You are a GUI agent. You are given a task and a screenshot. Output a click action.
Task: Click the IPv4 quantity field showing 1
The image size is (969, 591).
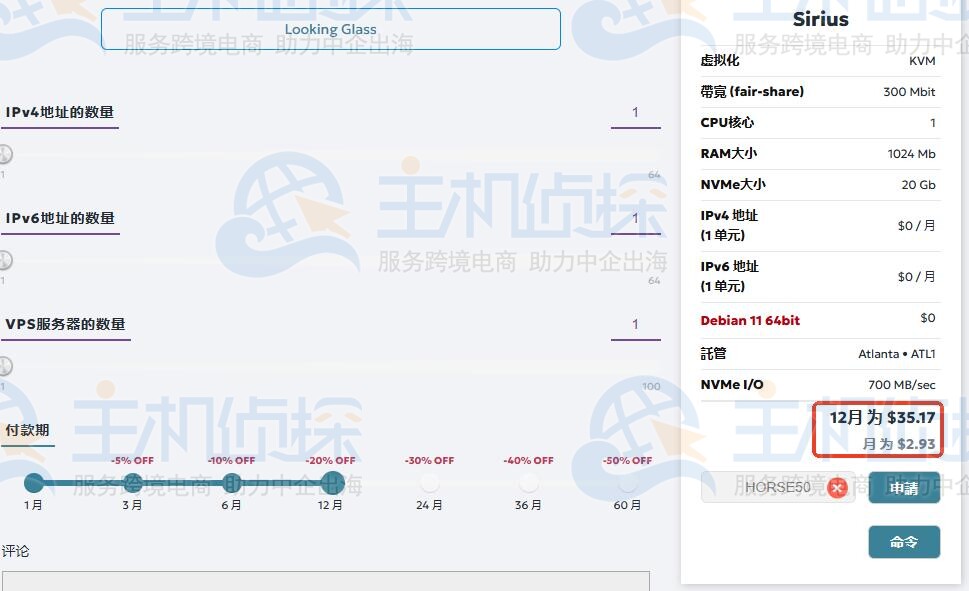pyautogui.click(x=635, y=113)
